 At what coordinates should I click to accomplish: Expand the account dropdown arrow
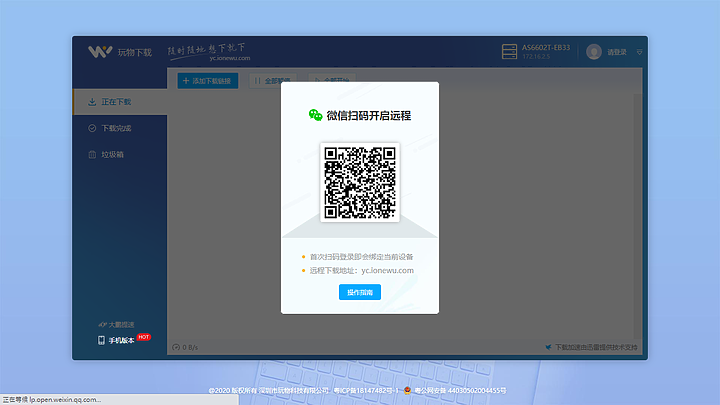tap(639, 52)
